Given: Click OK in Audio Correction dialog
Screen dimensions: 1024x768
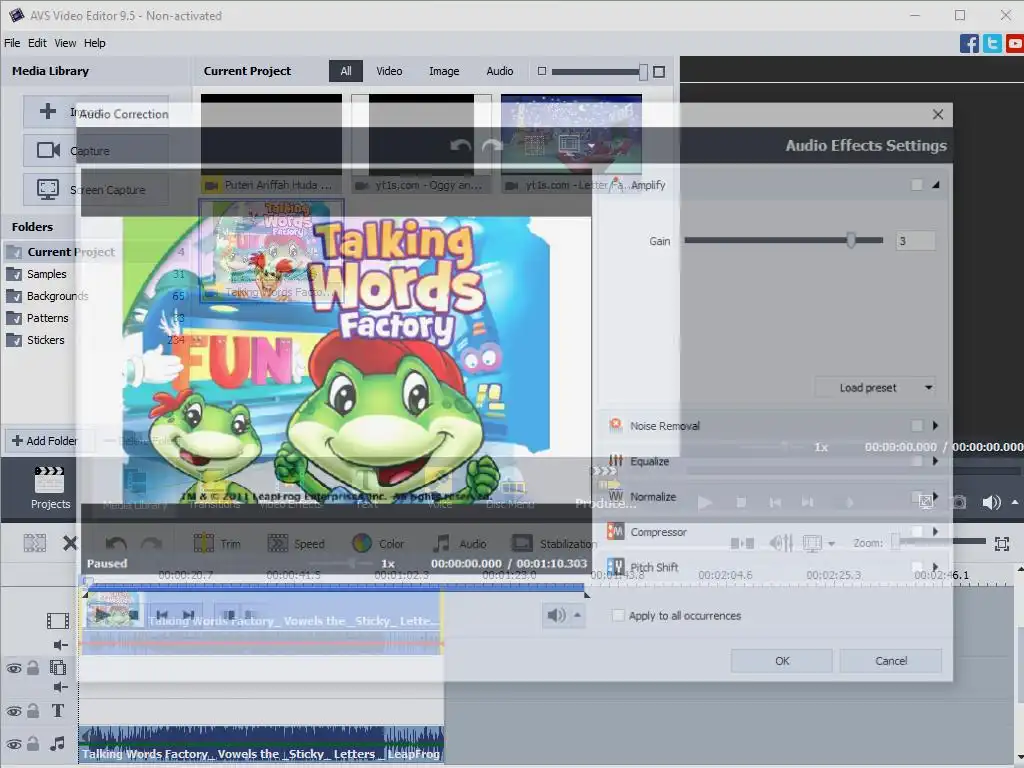Looking at the screenshot, I should coord(782,661).
